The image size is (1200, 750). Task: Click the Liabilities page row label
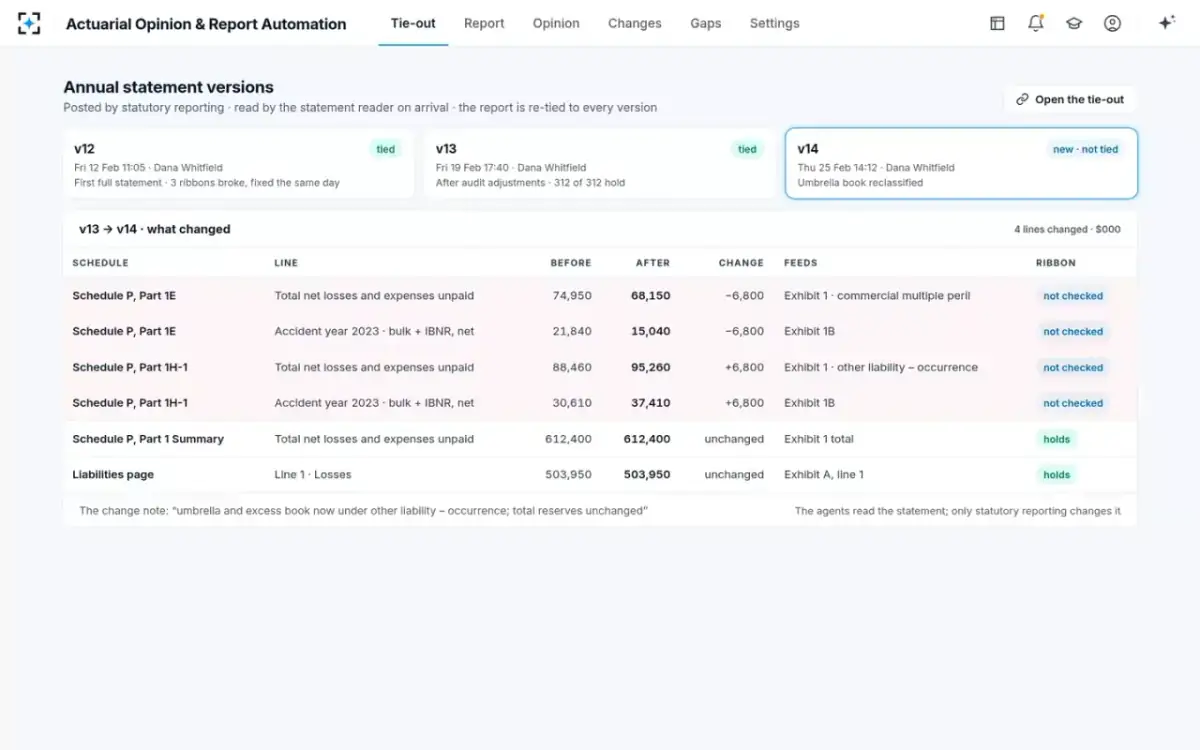(113, 475)
